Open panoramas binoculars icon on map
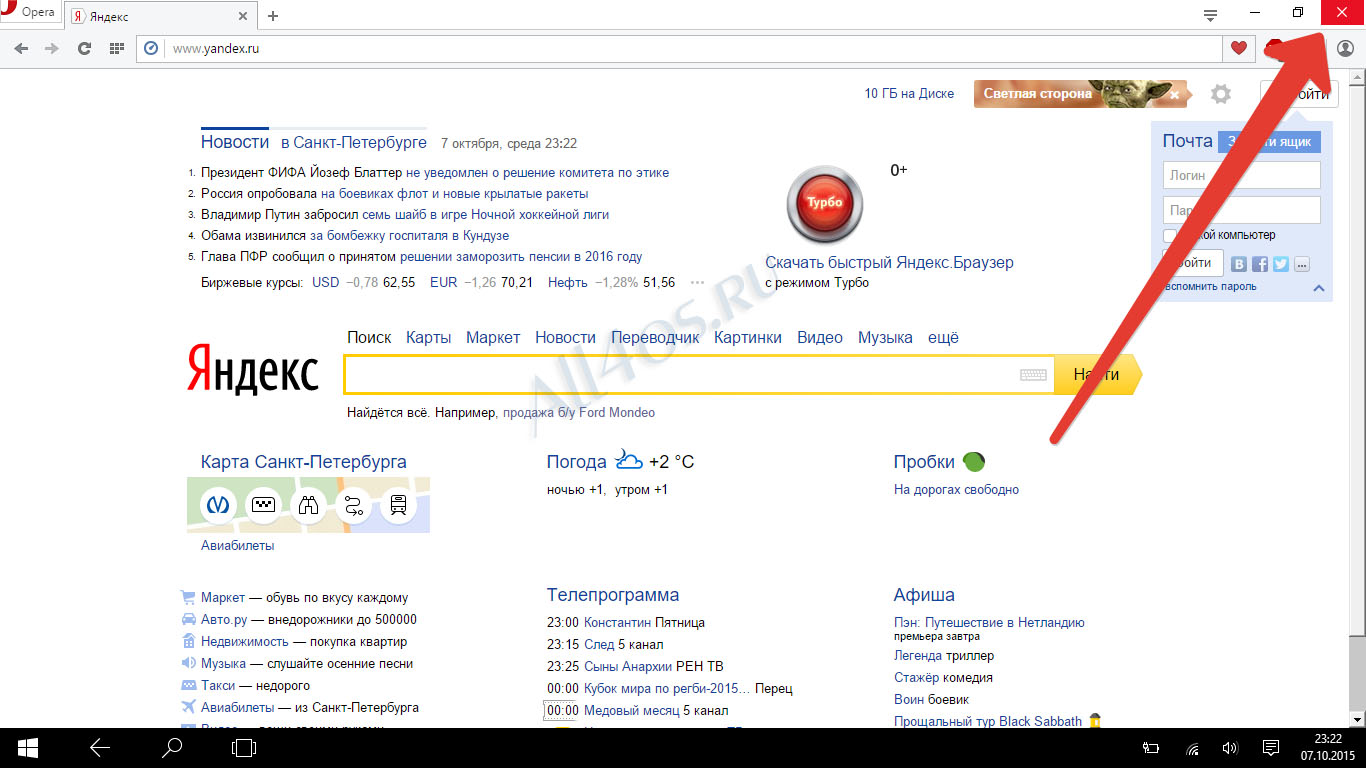 [x=308, y=505]
